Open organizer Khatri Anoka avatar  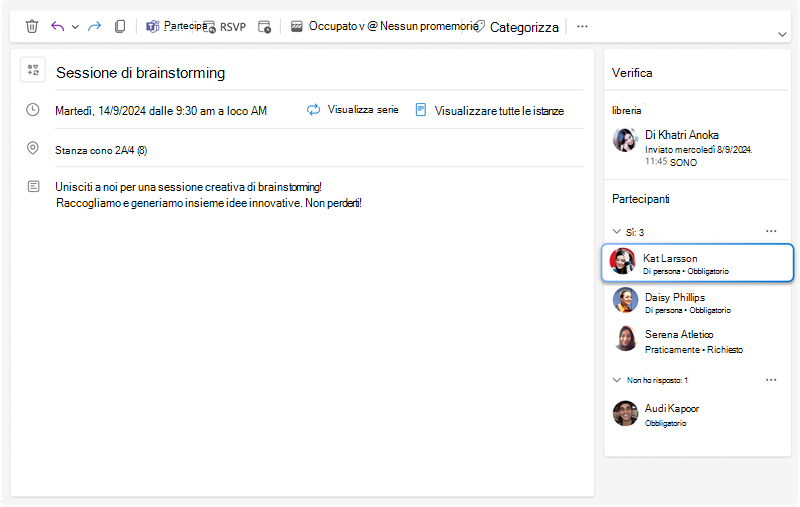pos(625,140)
